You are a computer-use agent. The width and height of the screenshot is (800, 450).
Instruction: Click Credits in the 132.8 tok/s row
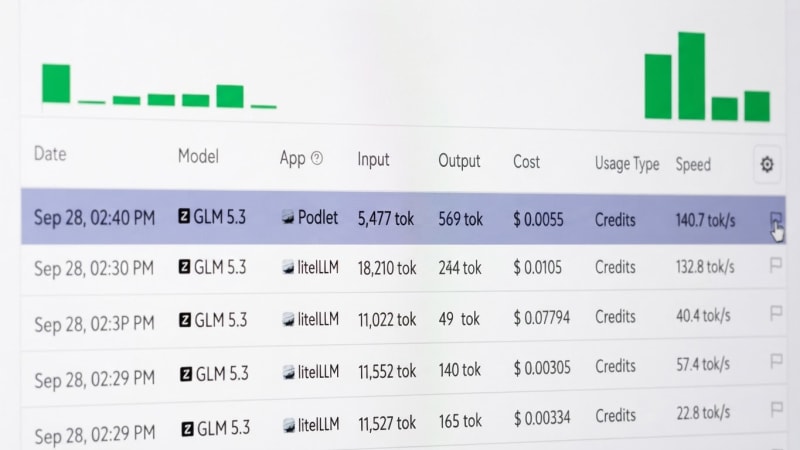click(x=615, y=267)
